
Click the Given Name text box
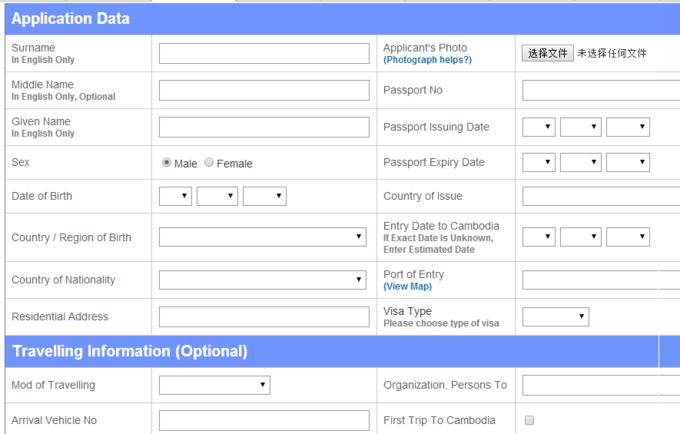pyautogui.click(x=263, y=127)
